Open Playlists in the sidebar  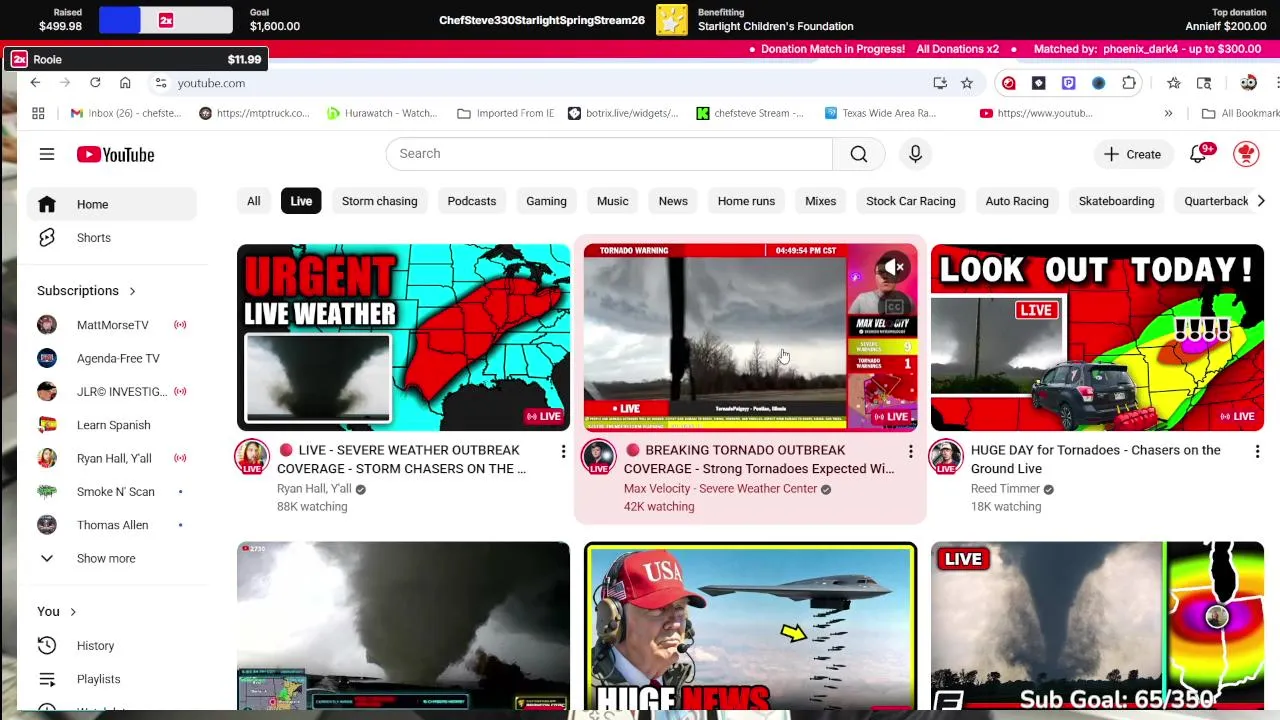112,679
